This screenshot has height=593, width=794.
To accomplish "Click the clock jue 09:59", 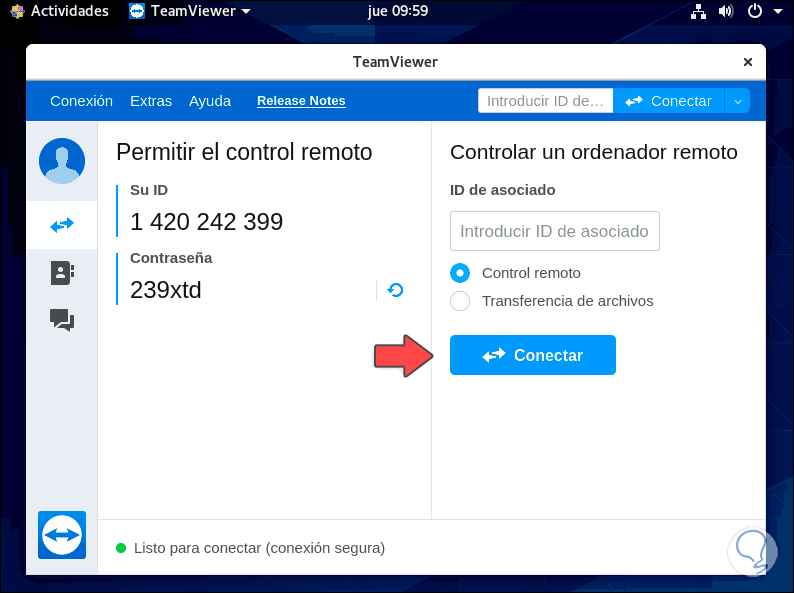I will tap(398, 11).
